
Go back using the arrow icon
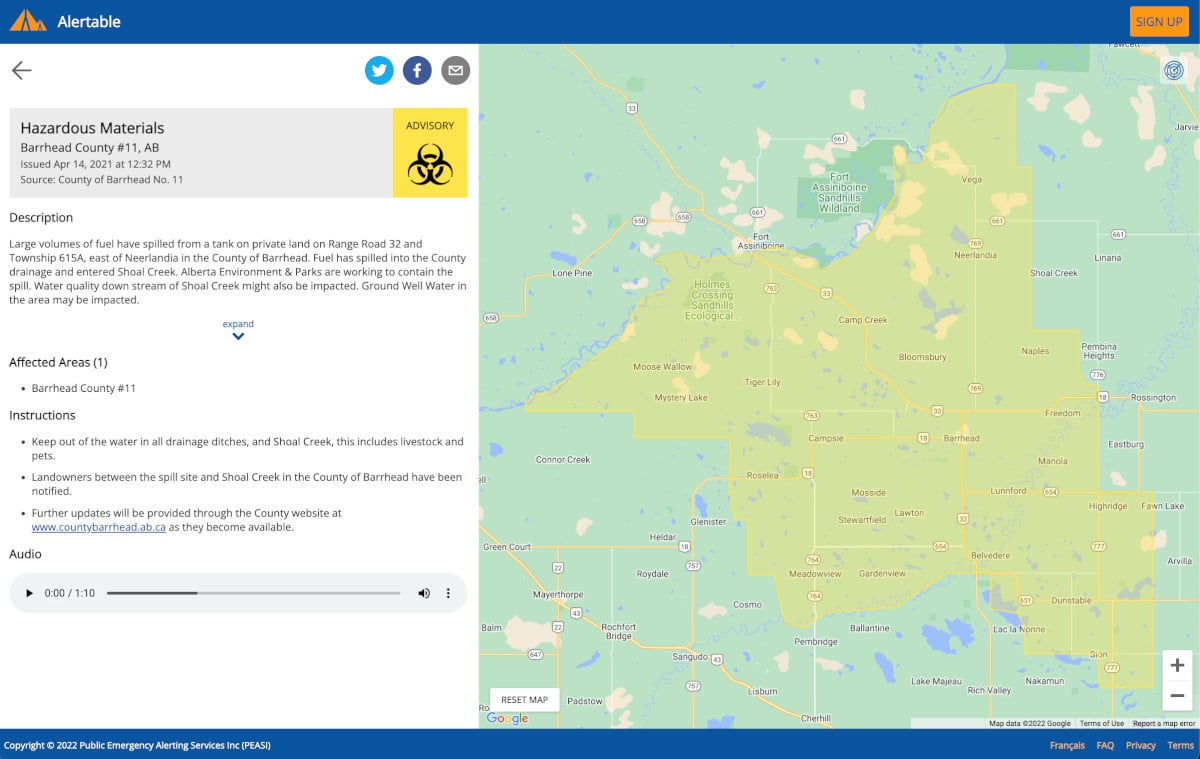[x=21, y=70]
